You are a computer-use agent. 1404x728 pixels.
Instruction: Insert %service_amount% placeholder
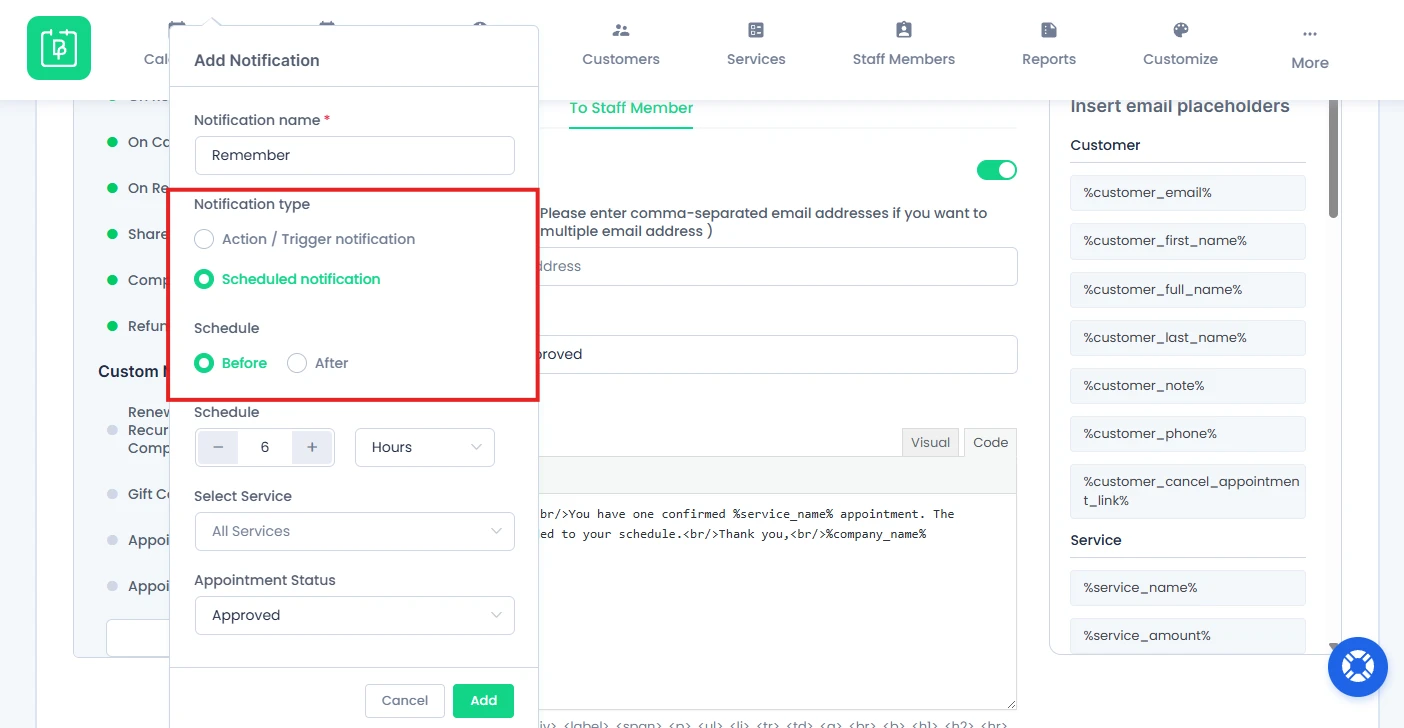pyautogui.click(x=1188, y=636)
